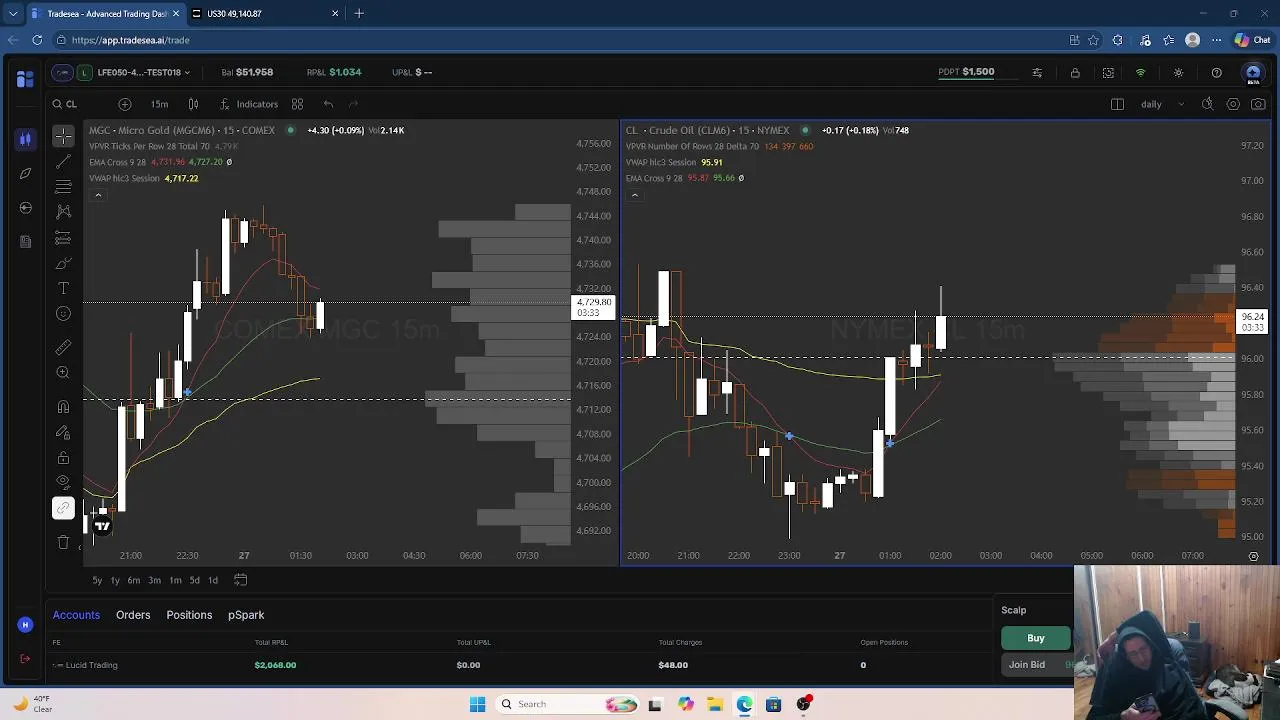Open quick search lightning icon
1280x720 pixels.
point(1207,104)
